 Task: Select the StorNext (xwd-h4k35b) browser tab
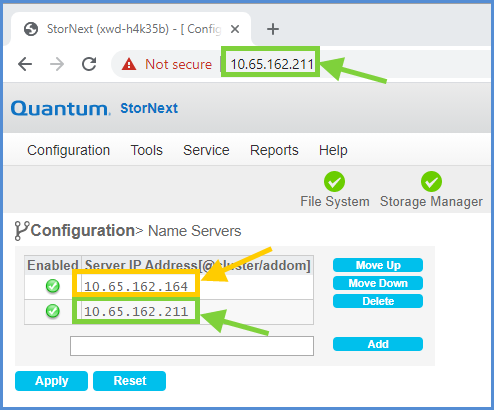click(x=130, y=29)
